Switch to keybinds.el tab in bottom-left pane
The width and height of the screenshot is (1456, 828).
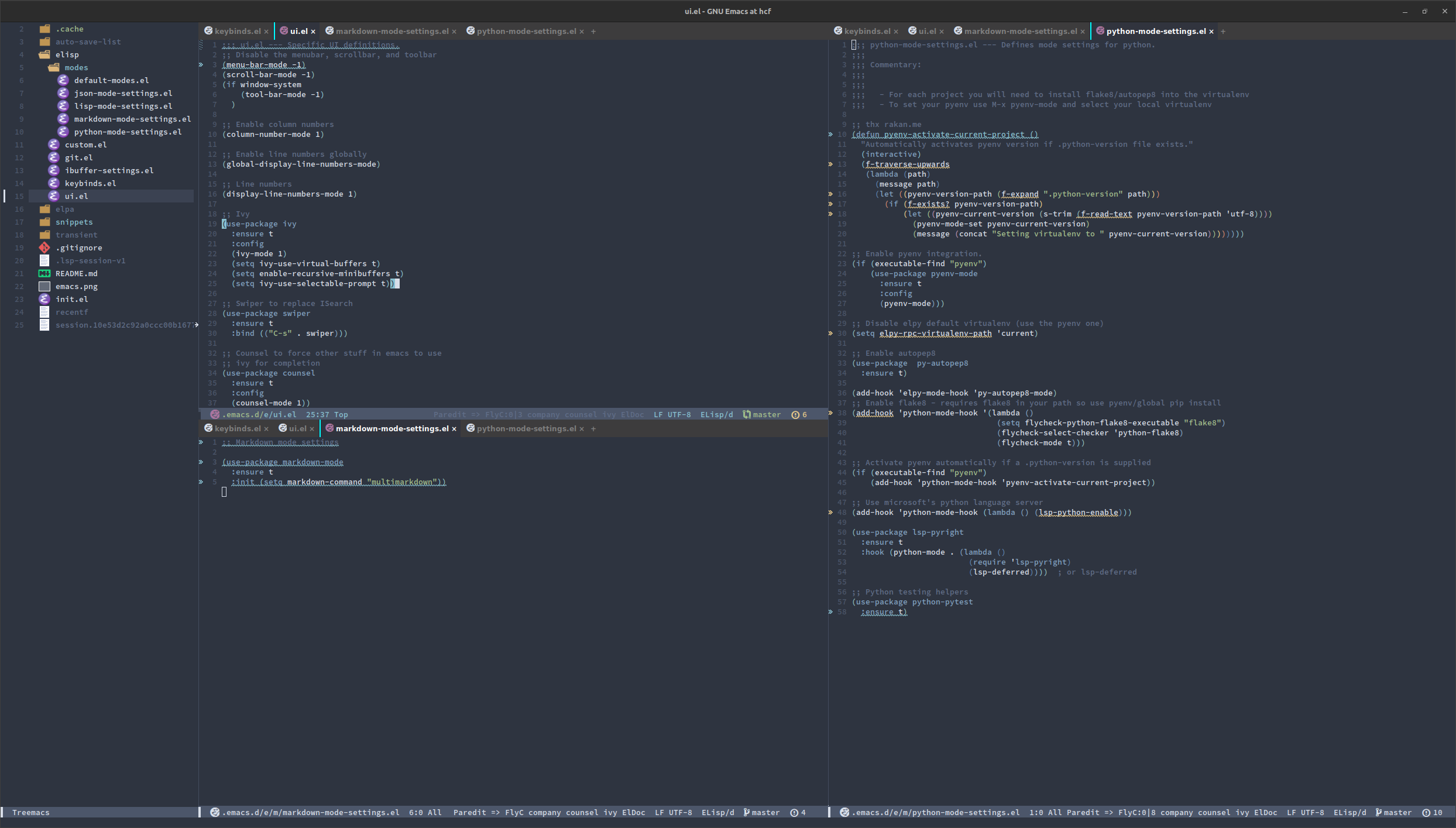(x=238, y=428)
